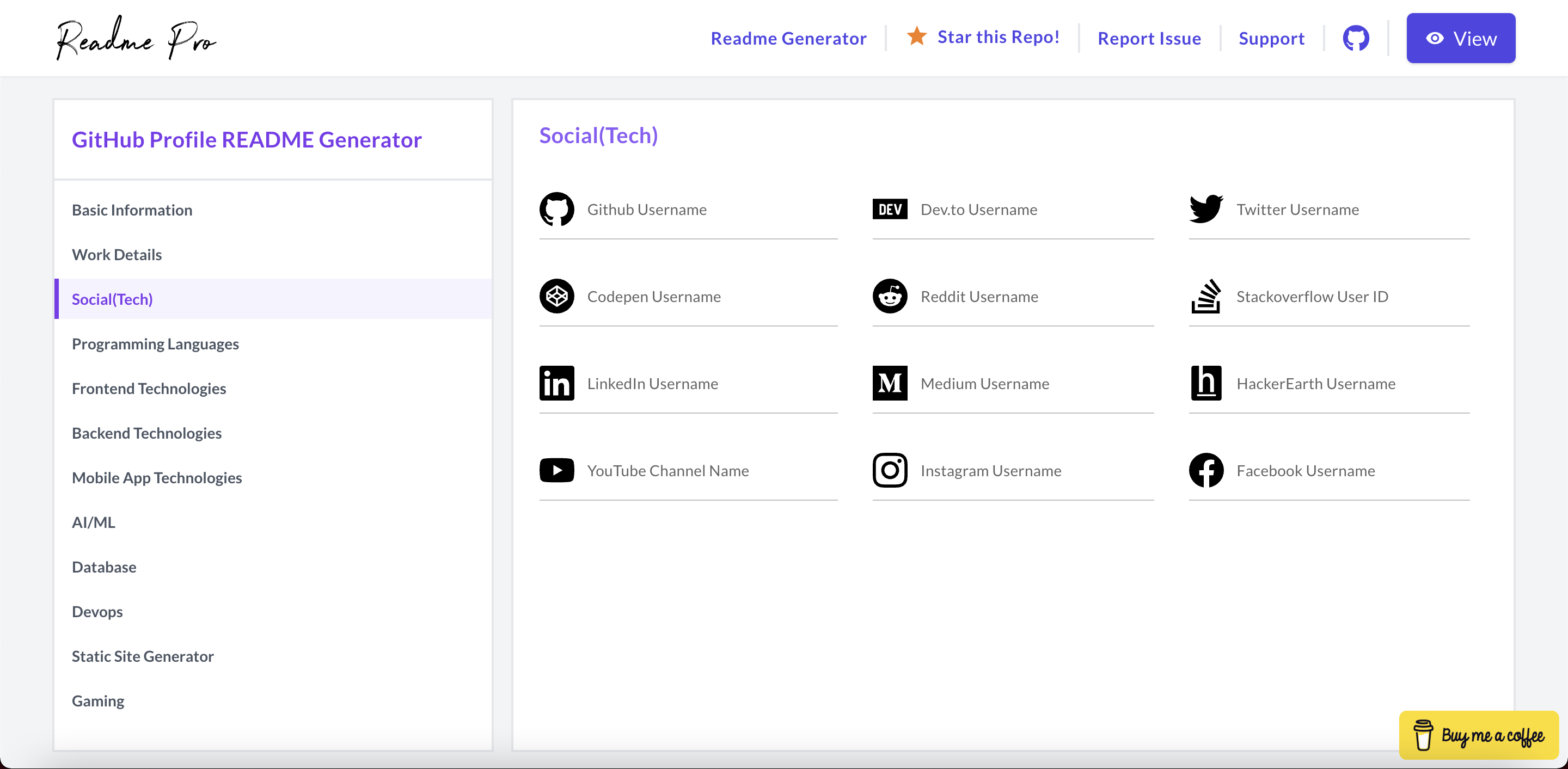Viewport: 1568px width, 769px height.
Task: Click the Stackoverflow icon
Action: [1206, 296]
